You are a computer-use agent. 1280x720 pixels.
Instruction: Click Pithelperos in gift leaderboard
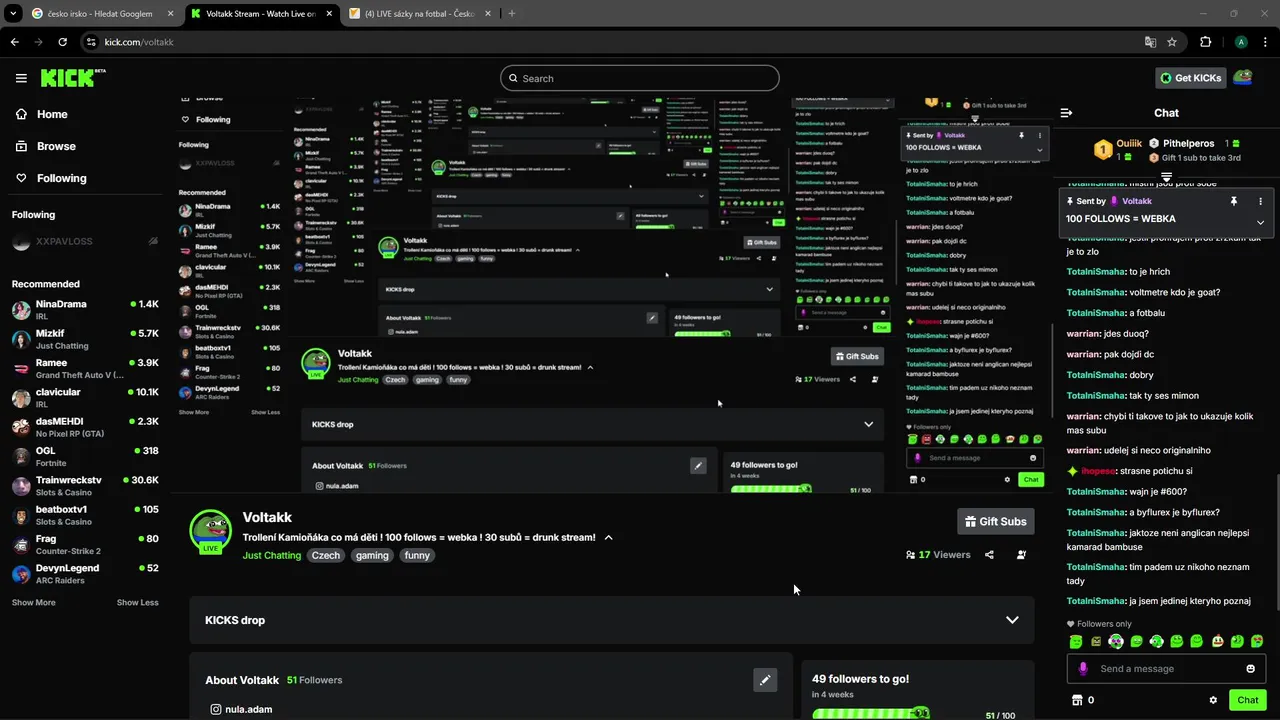1188,143
